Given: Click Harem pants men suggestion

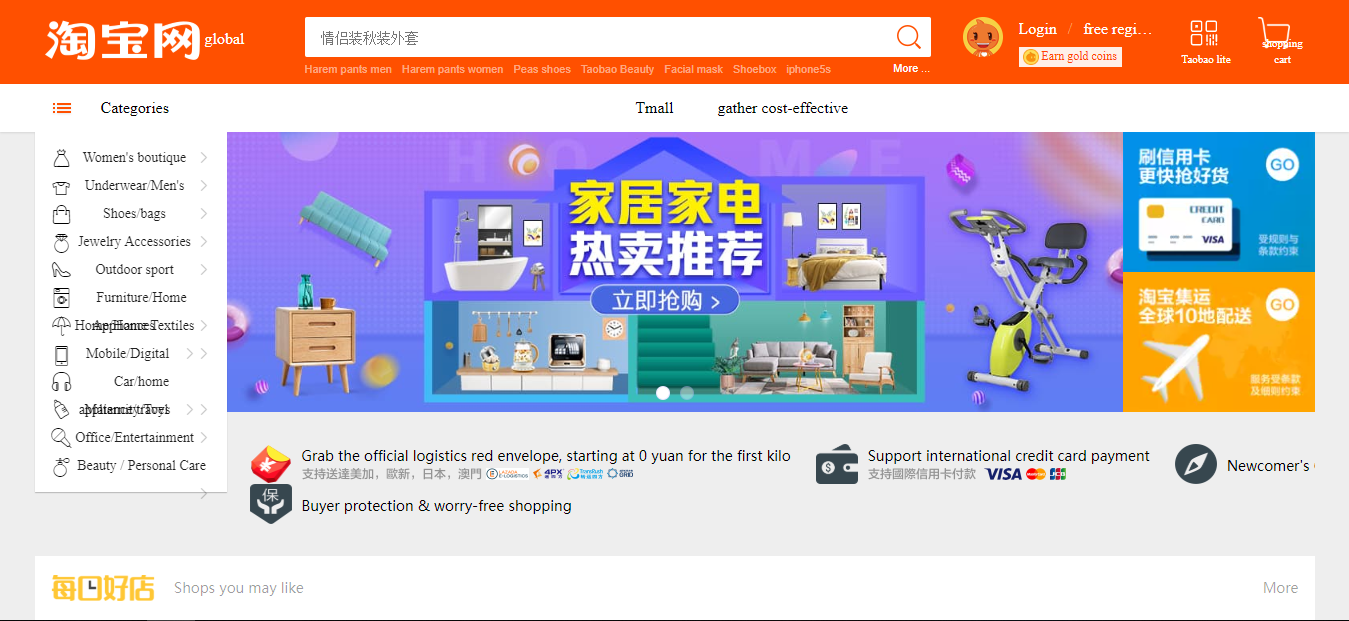Looking at the screenshot, I should pyautogui.click(x=348, y=69).
